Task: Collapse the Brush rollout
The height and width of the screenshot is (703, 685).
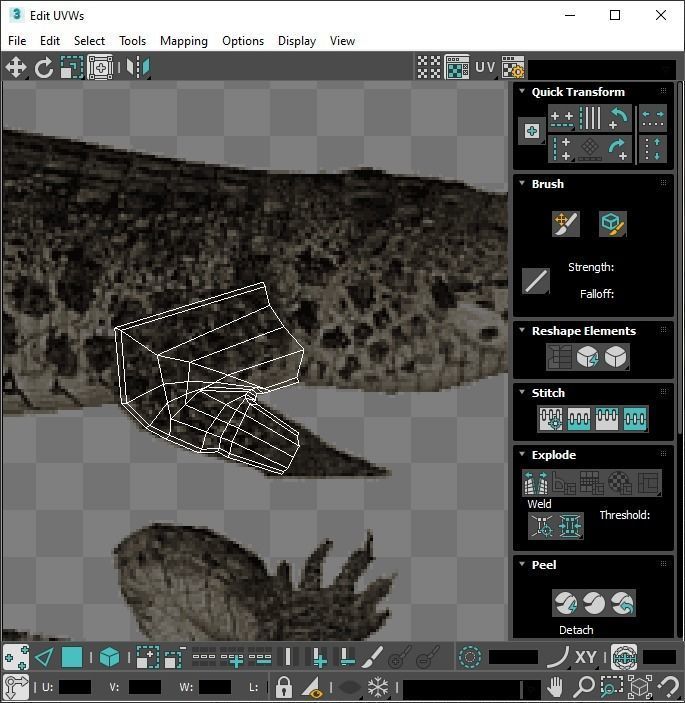Action: point(522,183)
